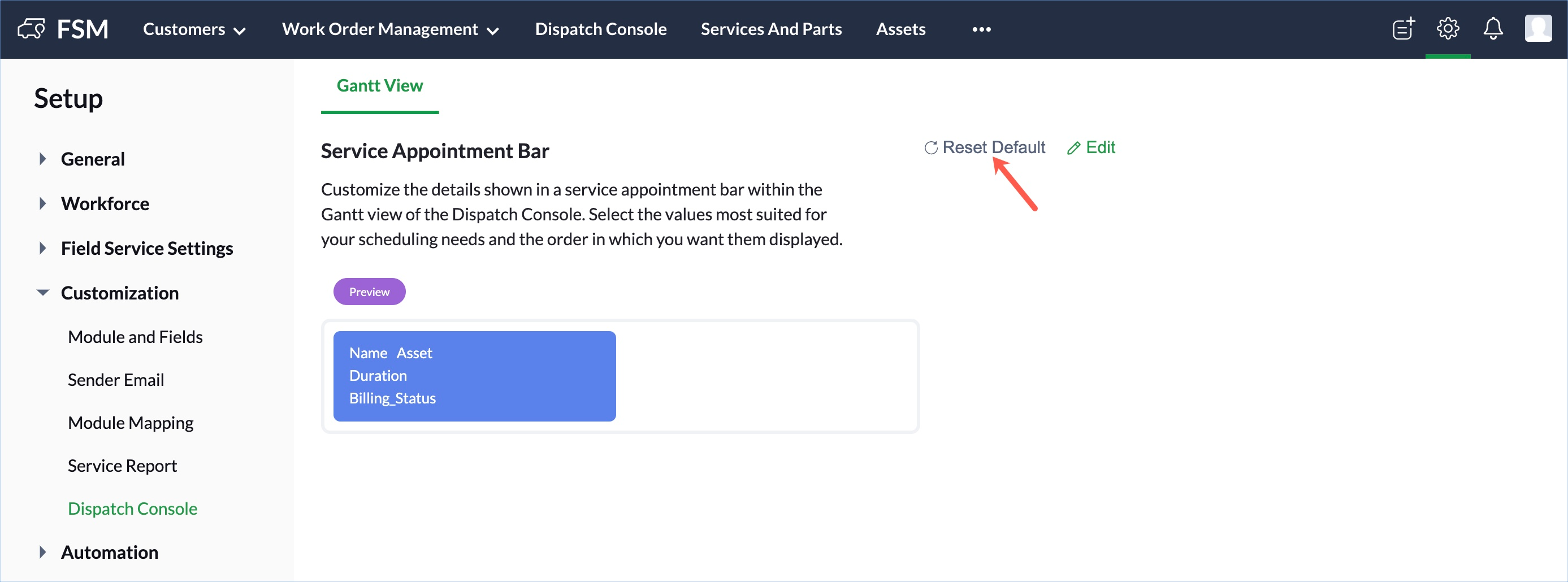Show more modules via the ellipsis
Image resolution: width=1568 pixels, height=582 pixels.
tap(981, 29)
